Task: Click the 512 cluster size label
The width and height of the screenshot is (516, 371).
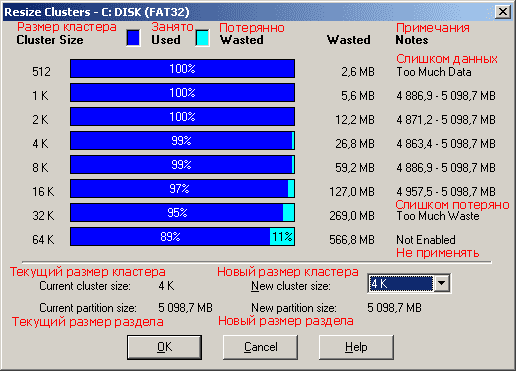Action: click(41, 72)
